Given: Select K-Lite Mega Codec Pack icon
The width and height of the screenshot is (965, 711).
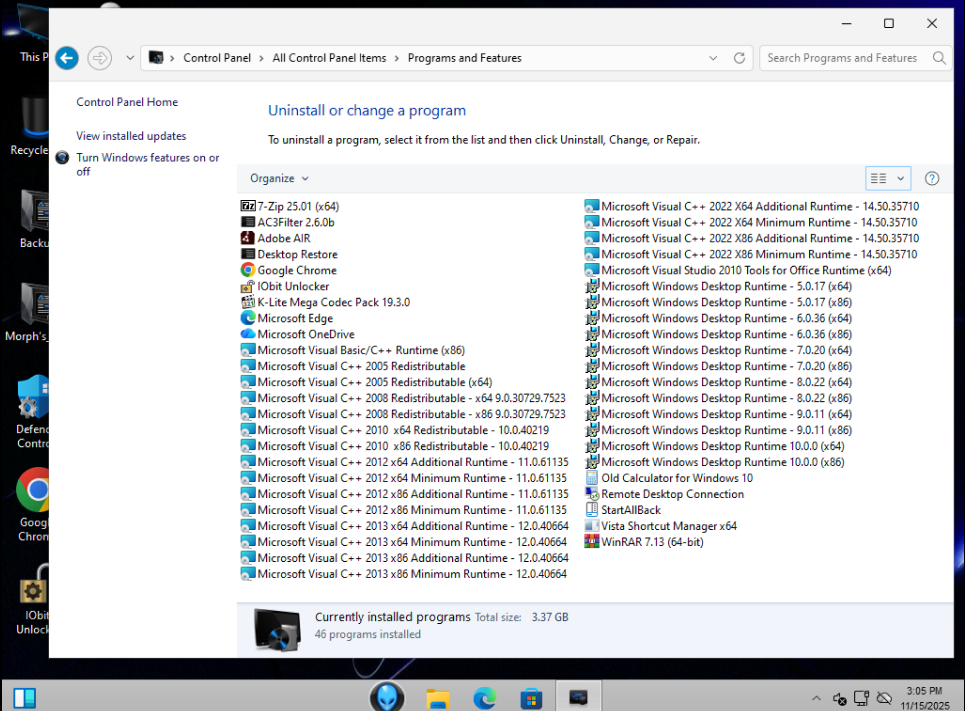Looking at the screenshot, I should point(248,302).
